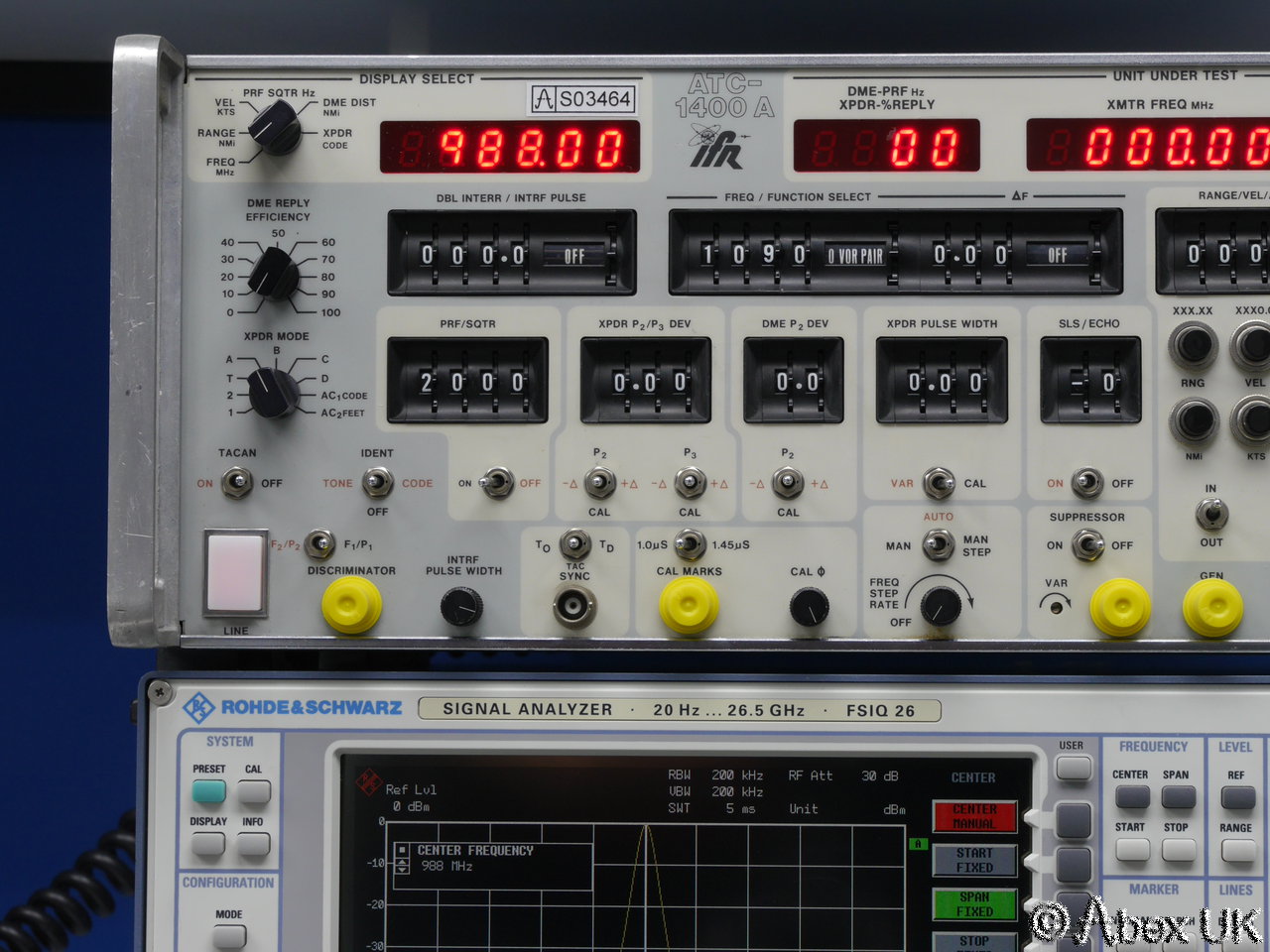Select the START FIXED softkey
The height and width of the screenshot is (952, 1270).
coord(974,860)
